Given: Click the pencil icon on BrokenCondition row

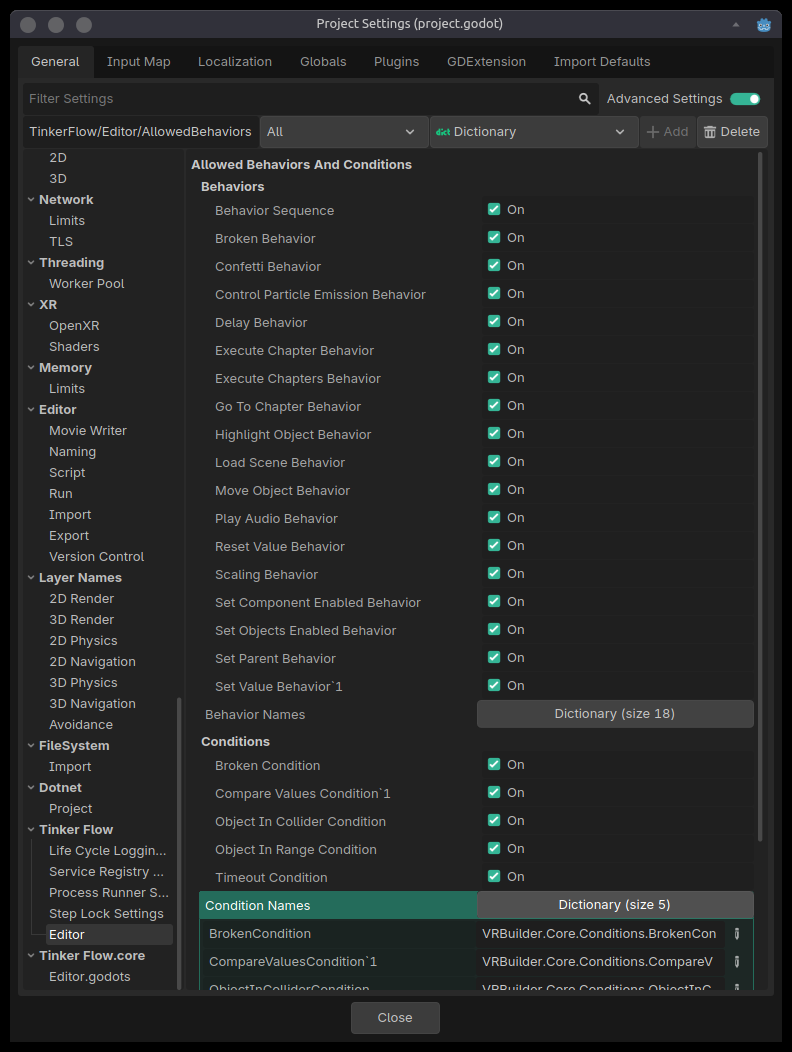Looking at the screenshot, I should pyautogui.click(x=737, y=933).
